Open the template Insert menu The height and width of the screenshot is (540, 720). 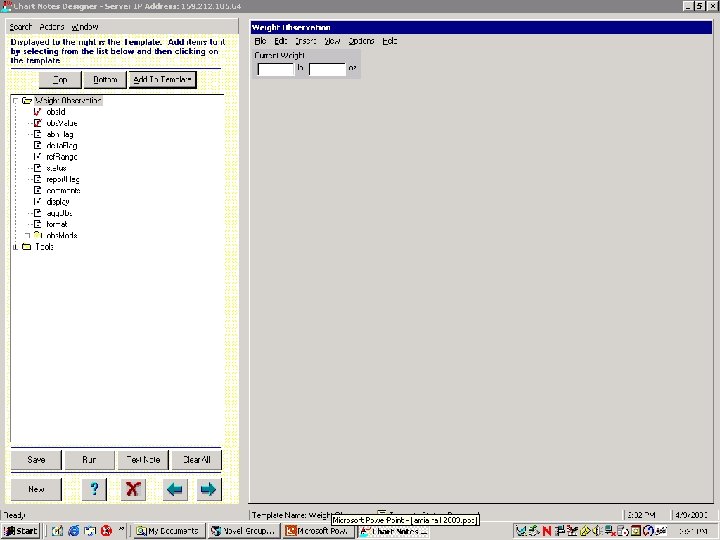305,41
